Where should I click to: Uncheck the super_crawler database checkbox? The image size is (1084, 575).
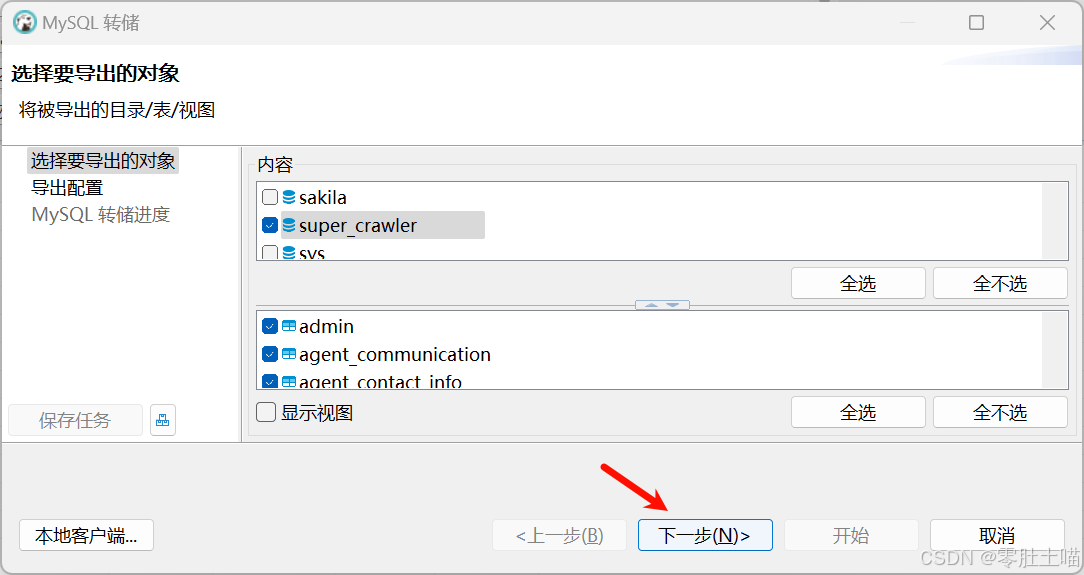point(270,225)
